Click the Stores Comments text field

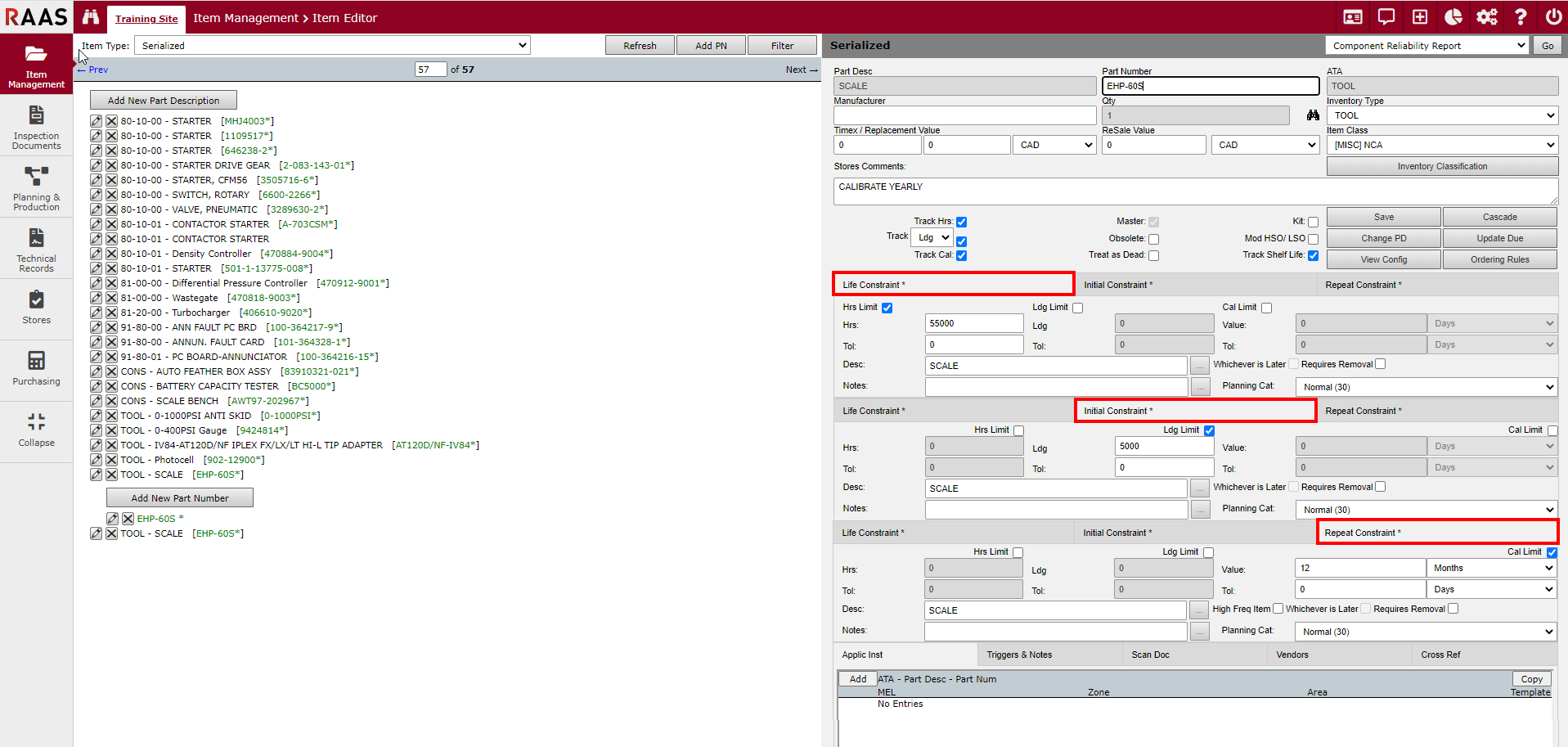coord(1194,191)
